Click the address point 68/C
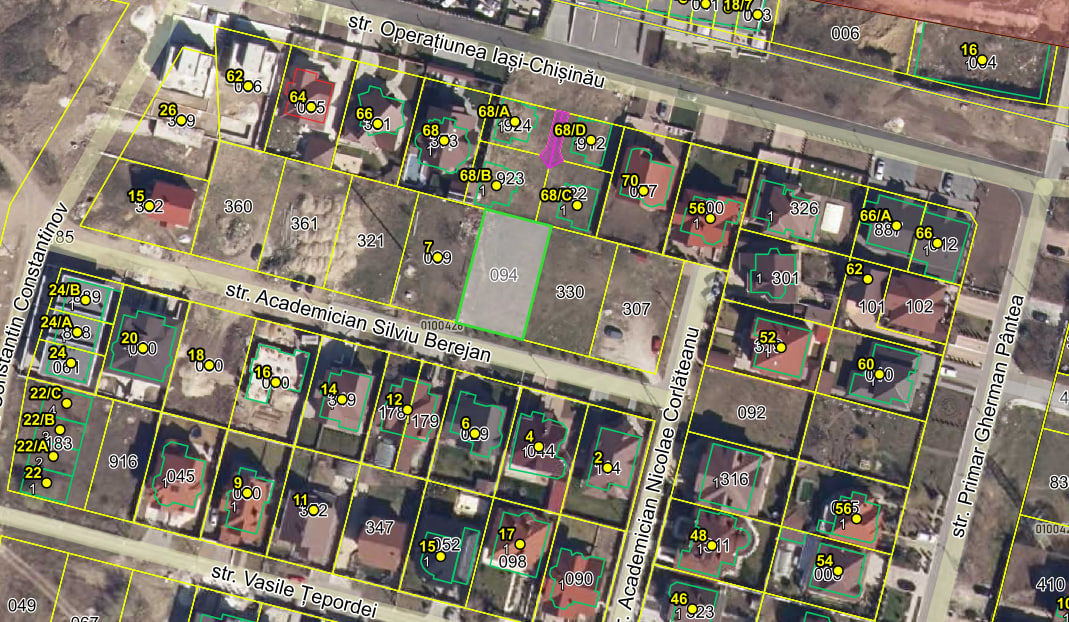This screenshot has width=1069, height=622. [x=577, y=205]
